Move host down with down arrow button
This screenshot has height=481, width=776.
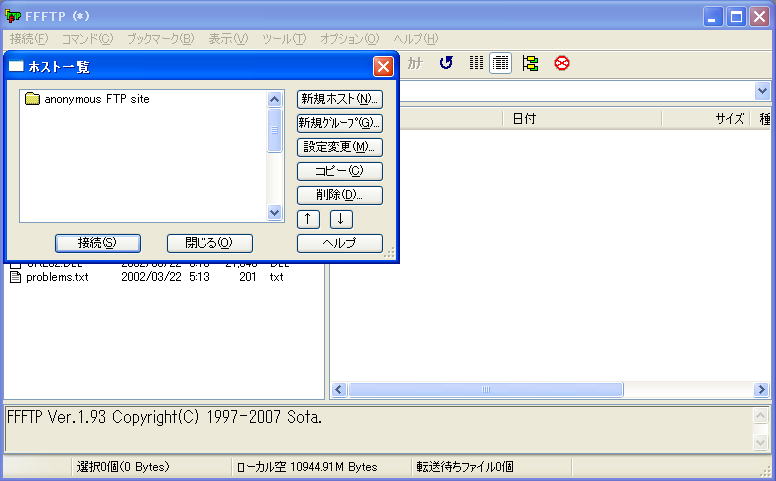pos(341,219)
